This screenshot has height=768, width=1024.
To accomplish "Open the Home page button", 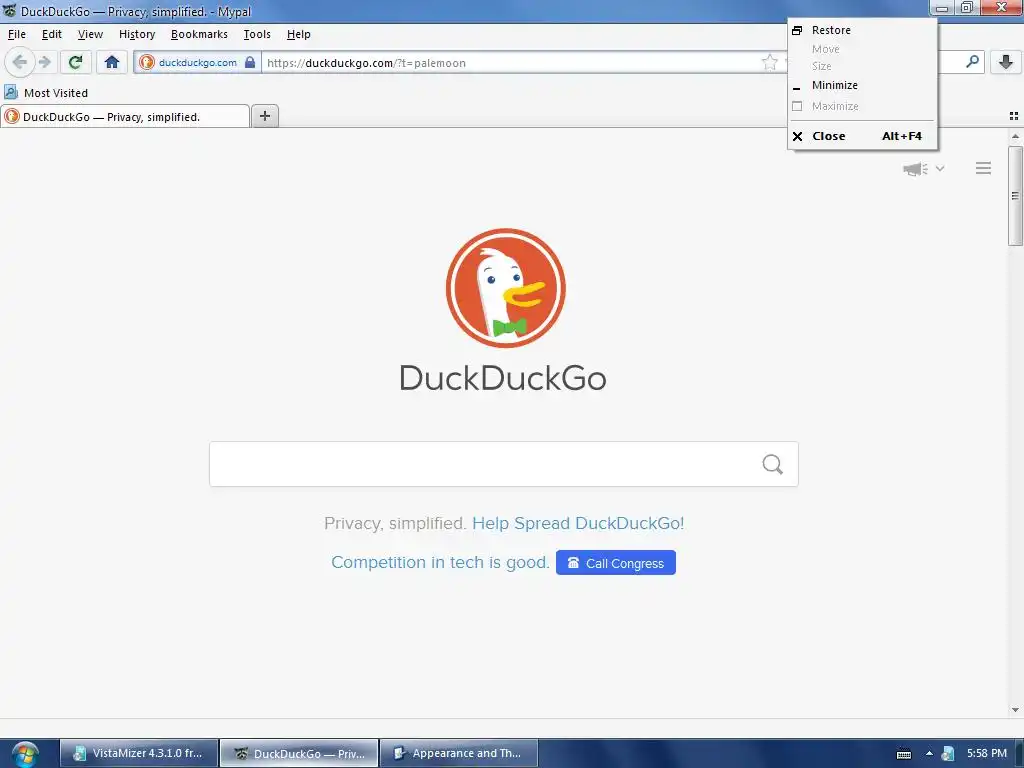I will 112,62.
